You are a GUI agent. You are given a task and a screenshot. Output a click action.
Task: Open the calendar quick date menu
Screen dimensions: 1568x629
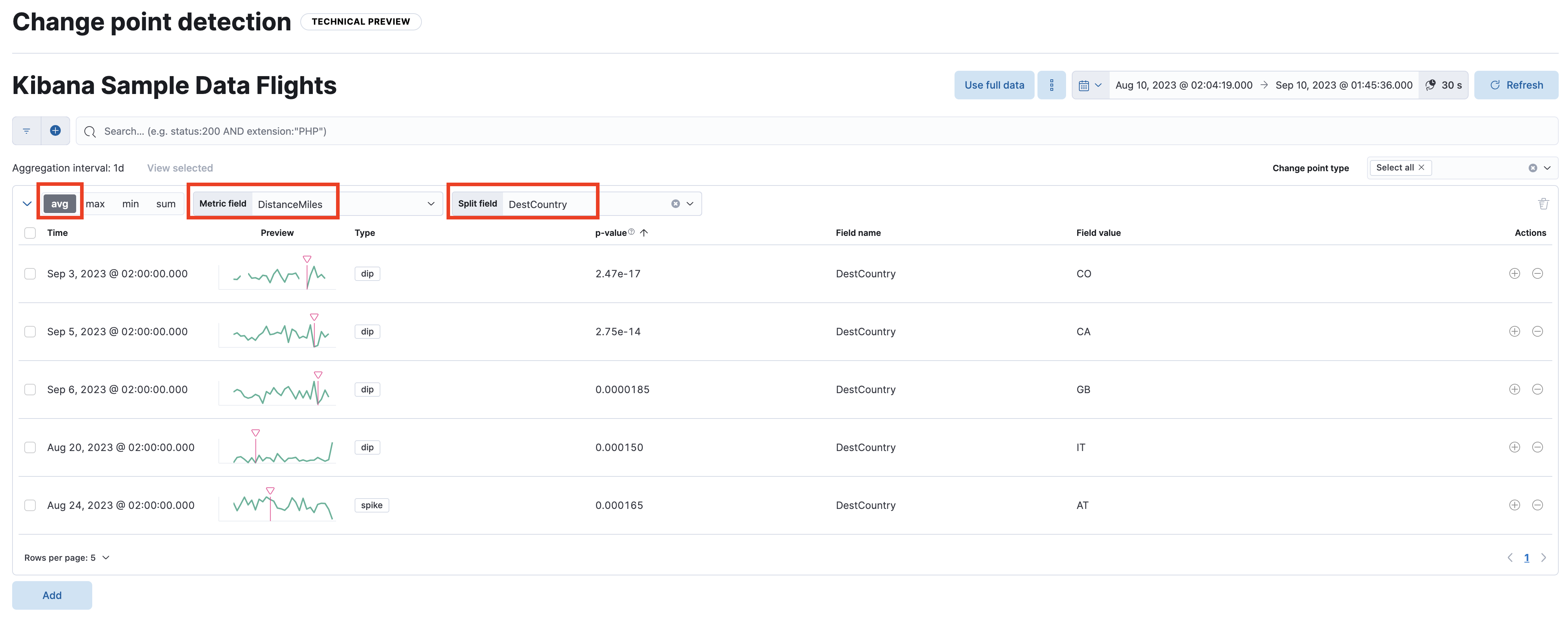(1090, 85)
